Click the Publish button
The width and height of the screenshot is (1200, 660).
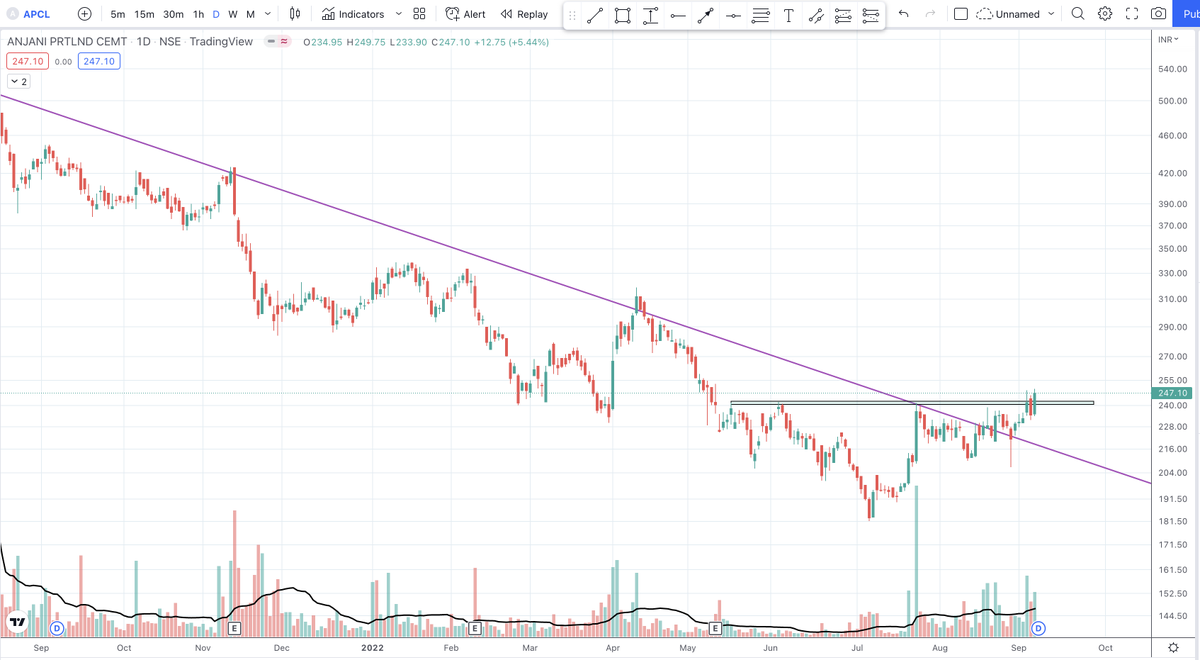(1188, 14)
